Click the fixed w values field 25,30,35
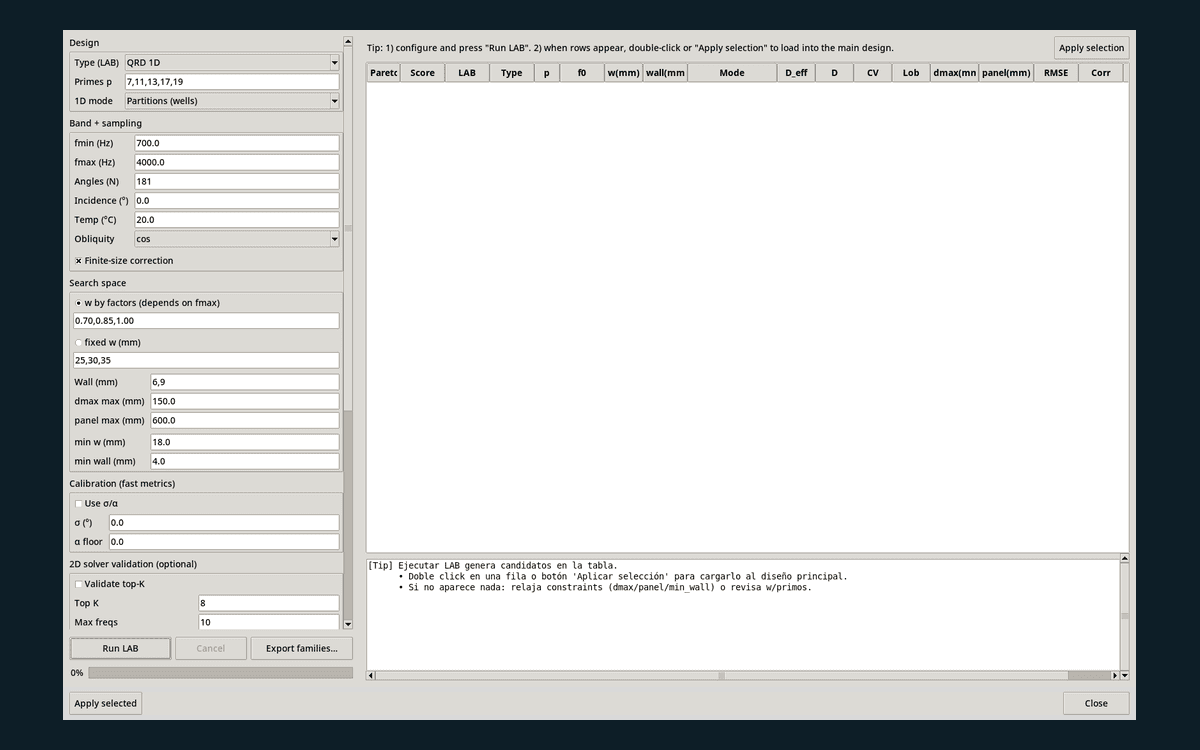1200x750 pixels. (x=206, y=360)
